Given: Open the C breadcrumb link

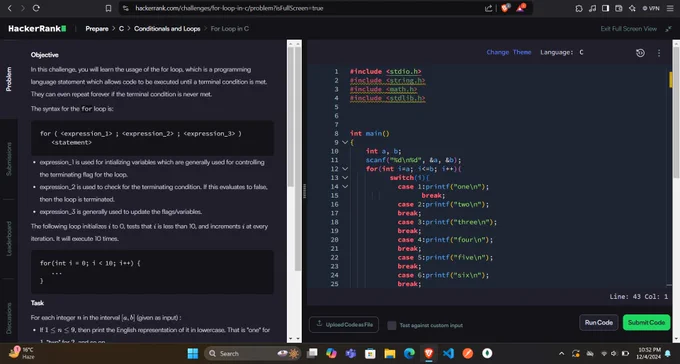Looking at the screenshot, I should coord(121,29).
